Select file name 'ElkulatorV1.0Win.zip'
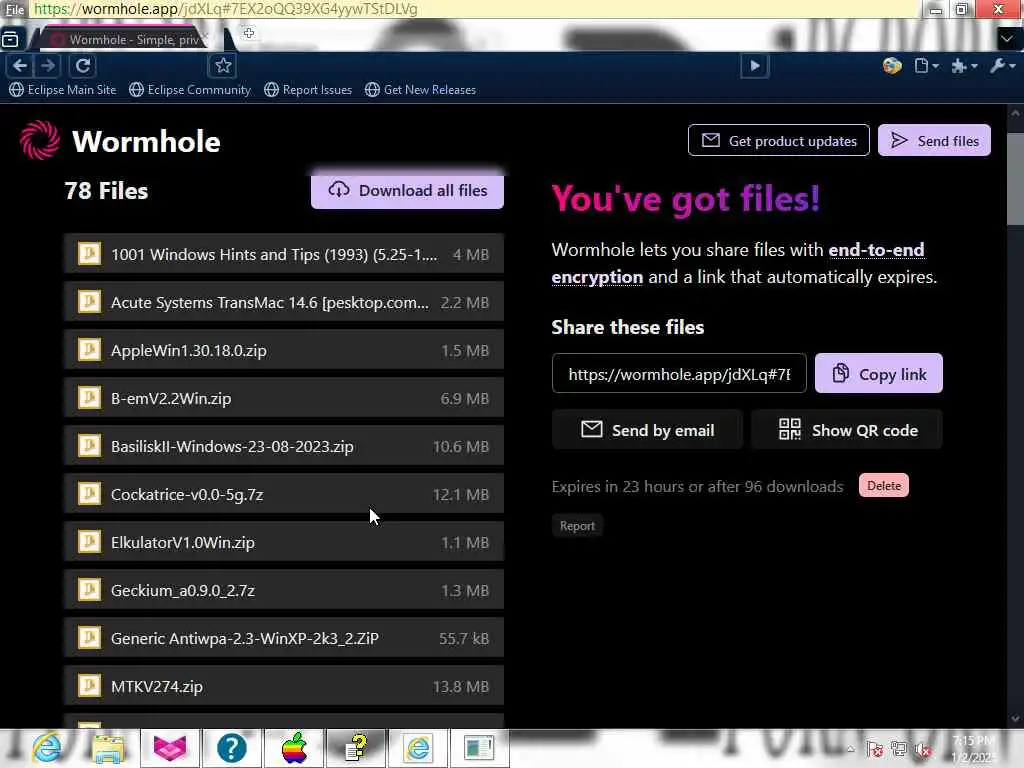Image resolution: width=1024 pixels, height=768 pixels. pos(183,543)
